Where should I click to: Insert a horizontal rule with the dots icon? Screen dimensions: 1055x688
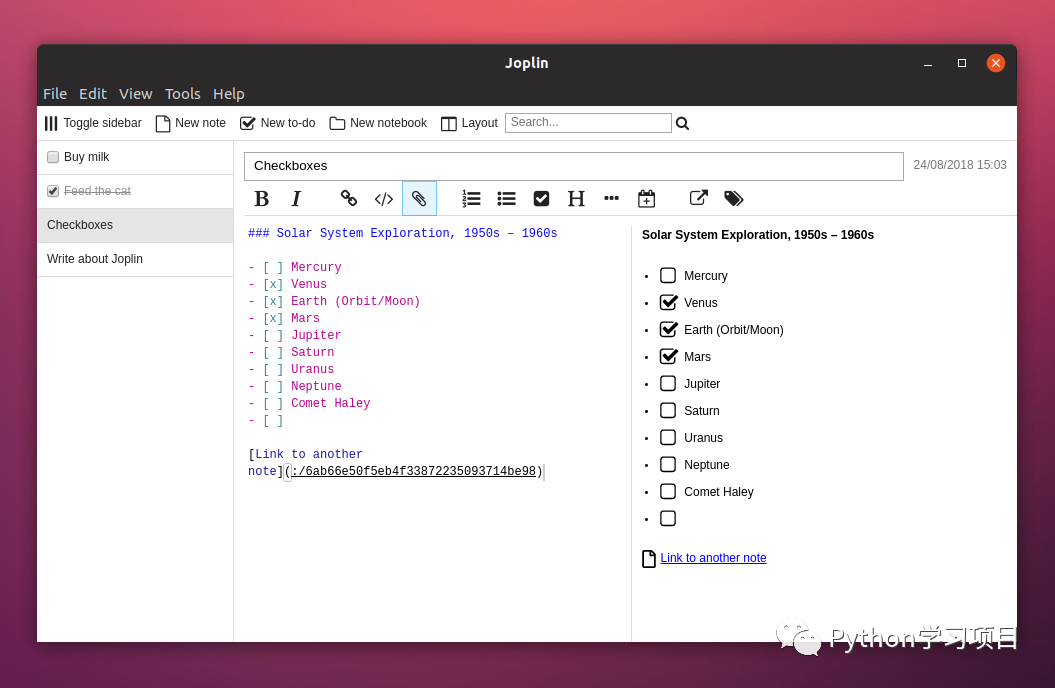click(x=611, y=198)
